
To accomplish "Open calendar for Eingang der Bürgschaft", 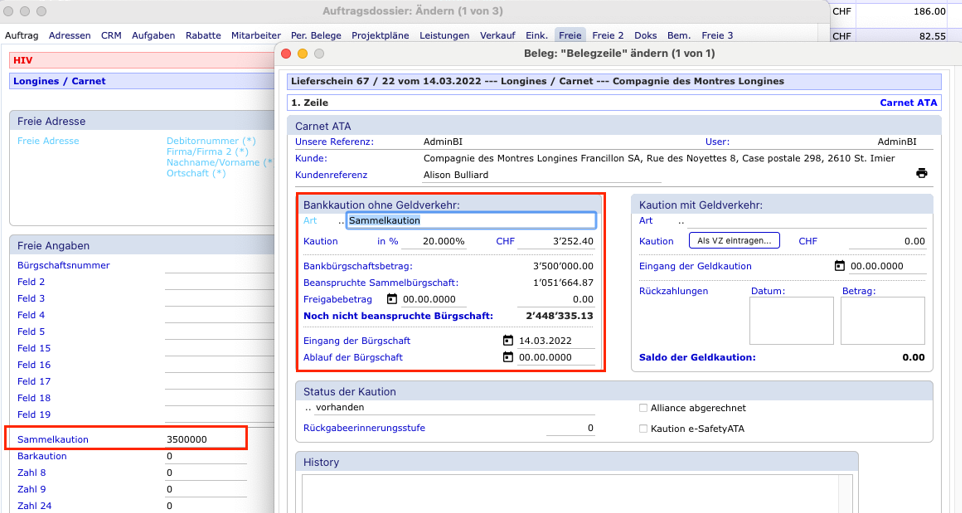I will 508,341.
